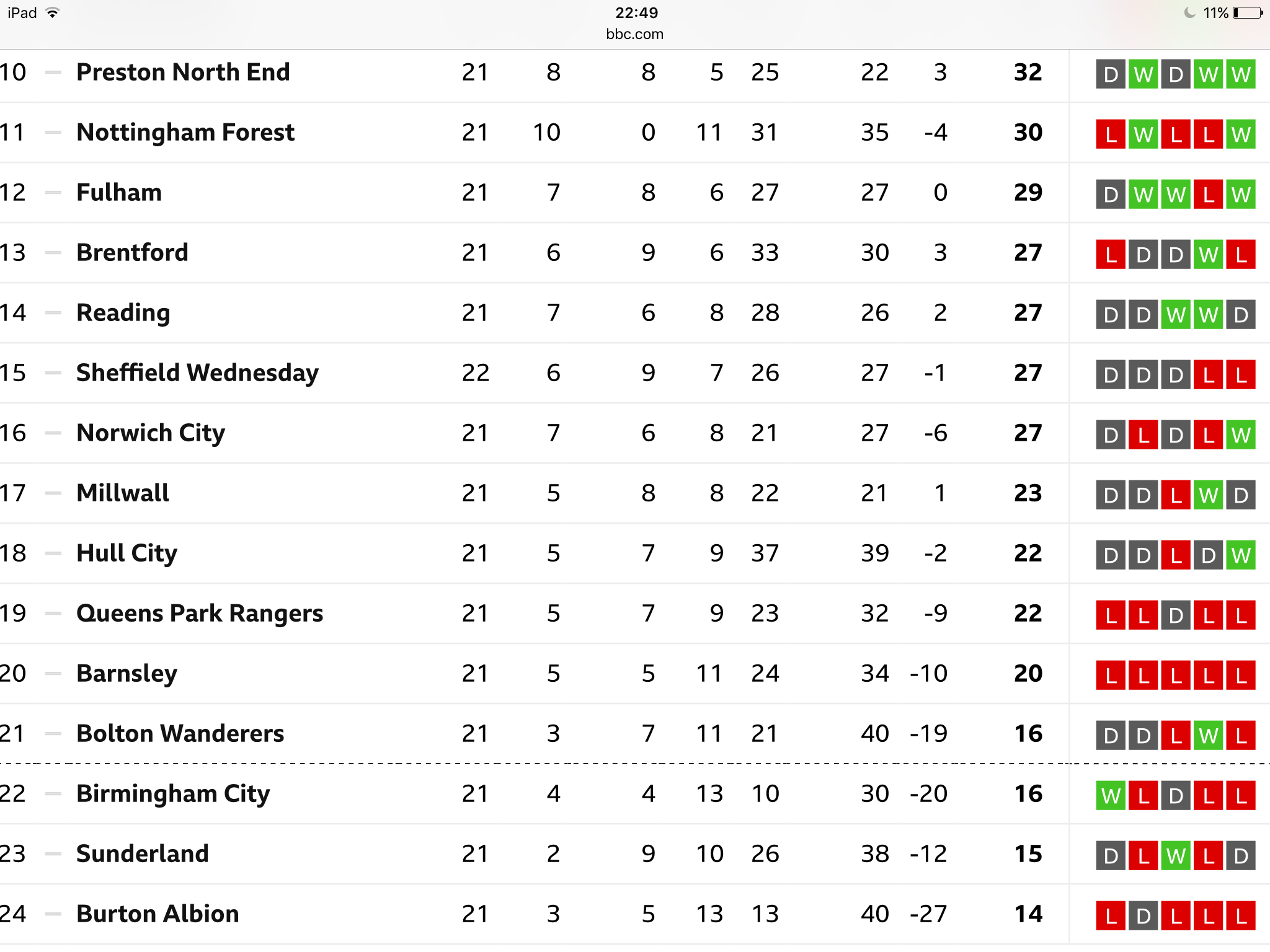1270x952 pixels.
Task: Select Burton Albion's grey D form badge
Action: (1143, 916)
